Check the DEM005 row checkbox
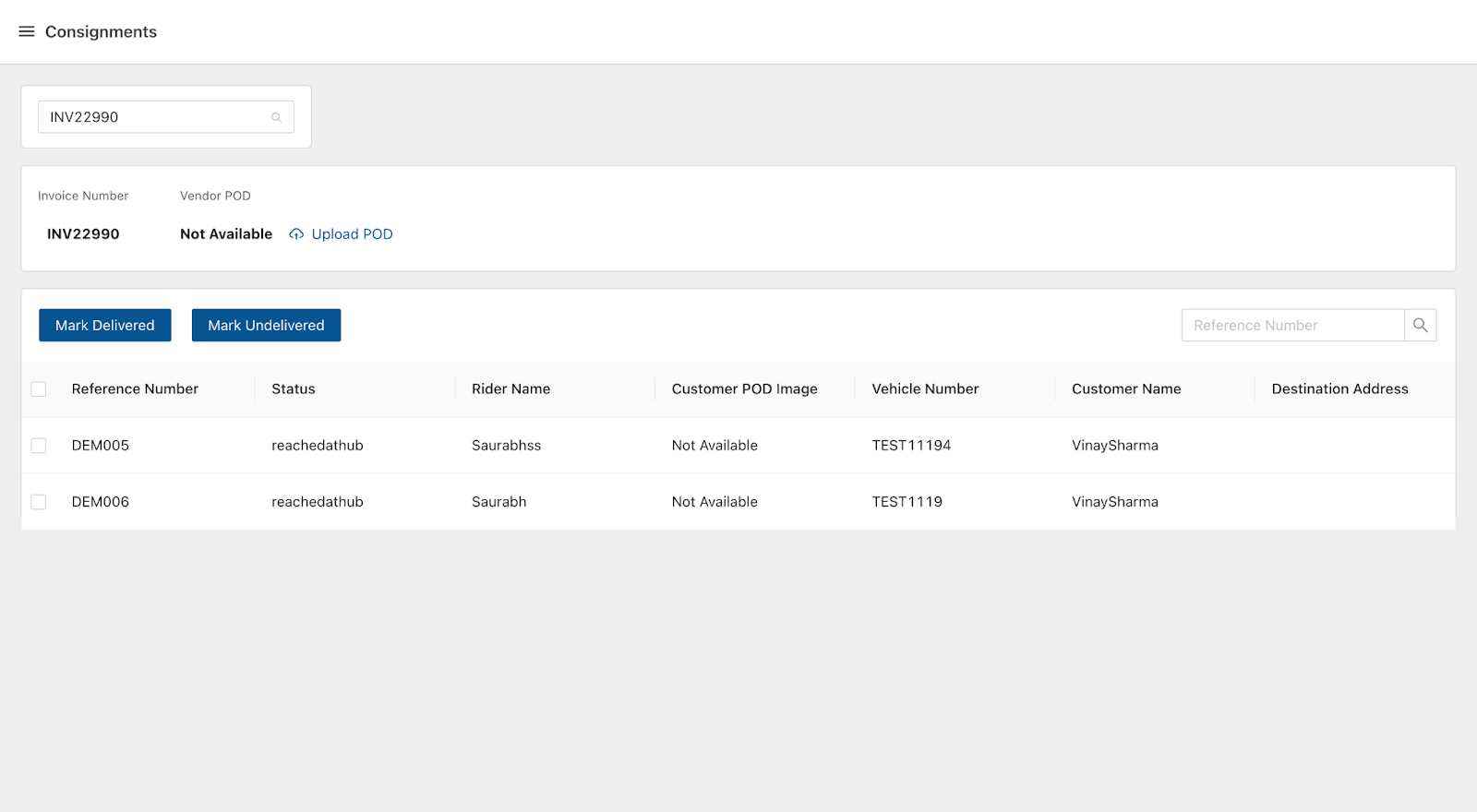This screenshot has width=1477, height=812. coord(39,446)
